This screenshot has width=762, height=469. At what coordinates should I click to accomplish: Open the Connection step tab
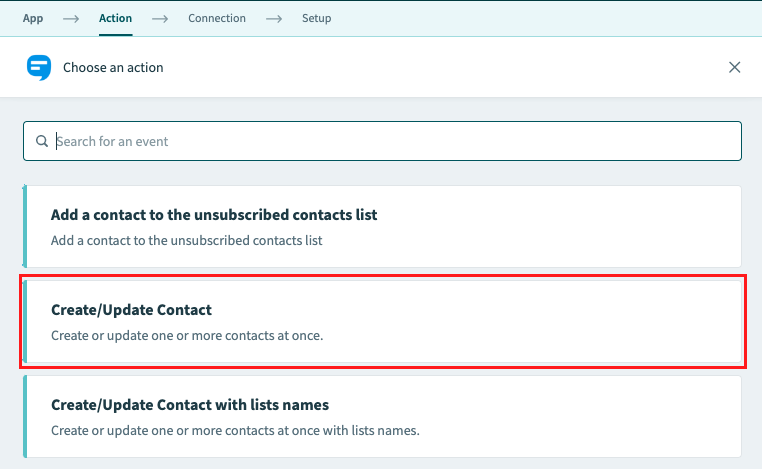(x=217, y=18)
